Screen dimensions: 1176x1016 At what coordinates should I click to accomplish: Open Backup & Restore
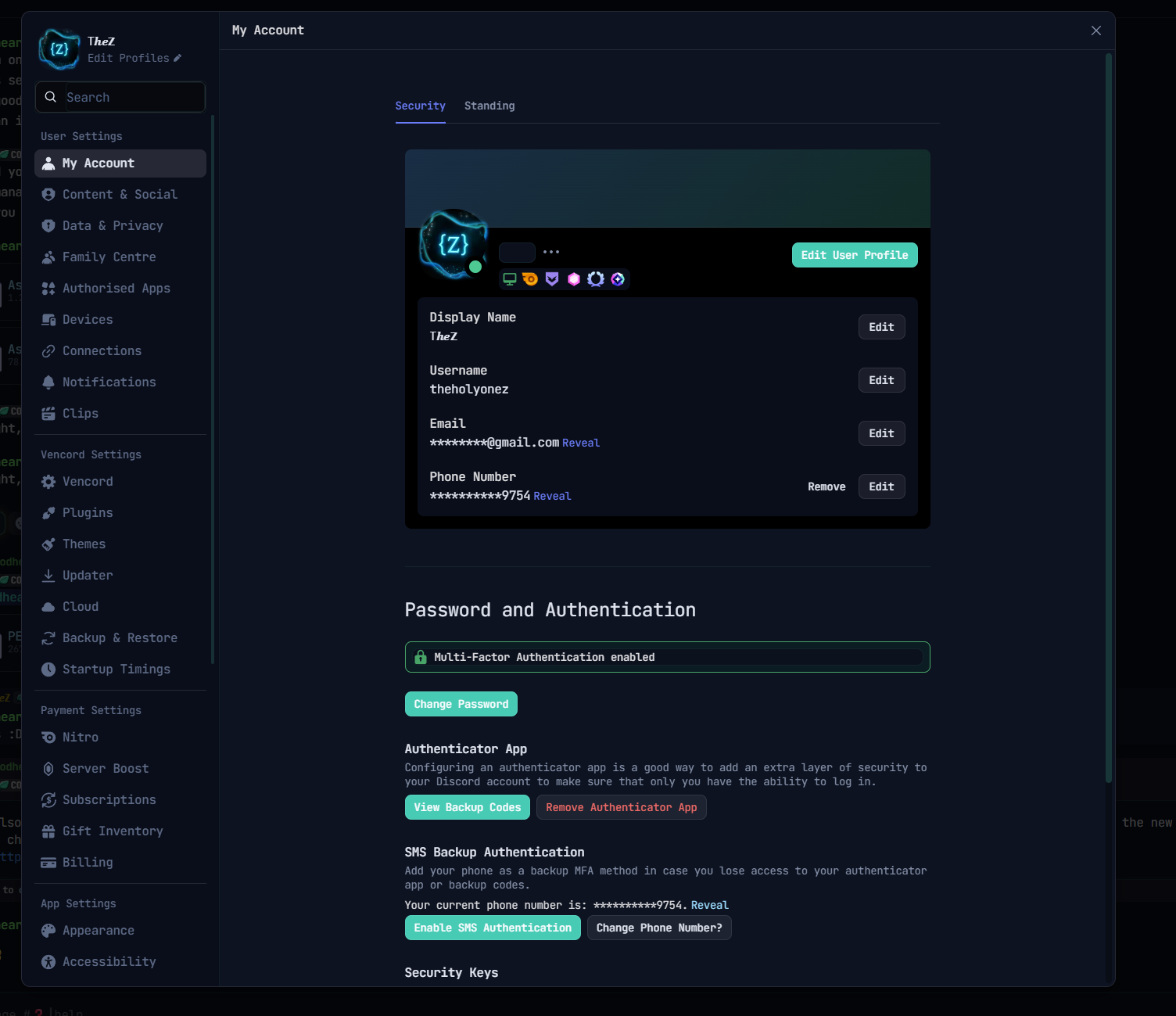[120, 637]
